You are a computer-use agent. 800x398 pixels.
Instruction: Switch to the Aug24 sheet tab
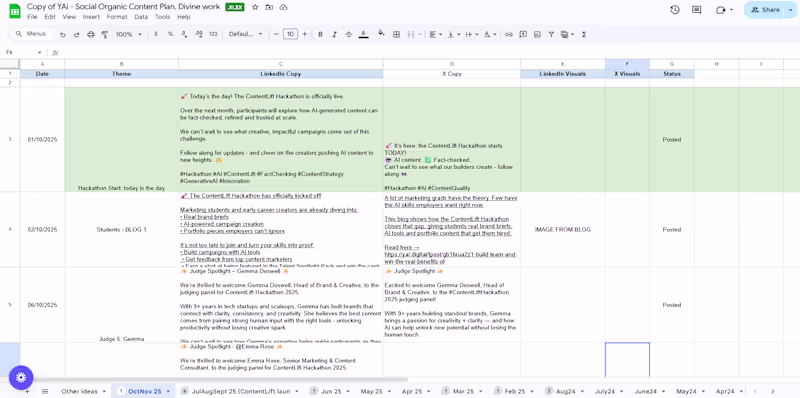[565, 391]
